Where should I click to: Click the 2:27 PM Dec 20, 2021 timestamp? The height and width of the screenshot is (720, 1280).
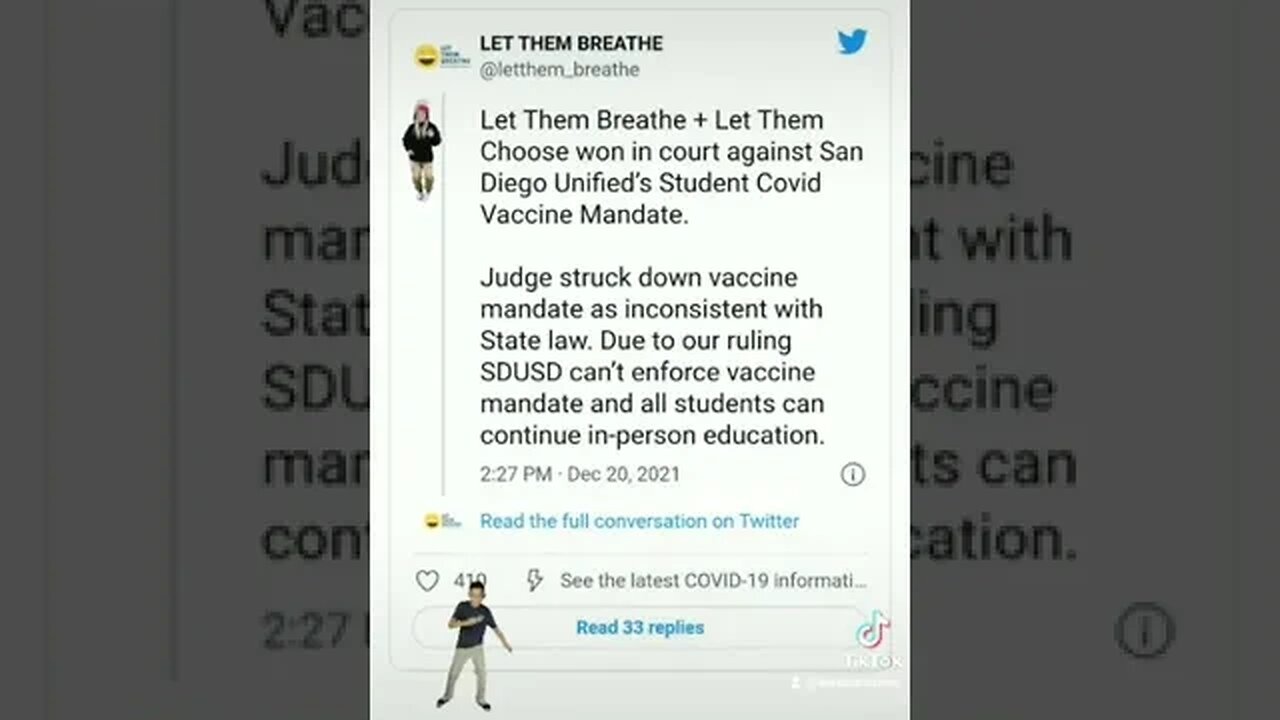coord(580,474)
